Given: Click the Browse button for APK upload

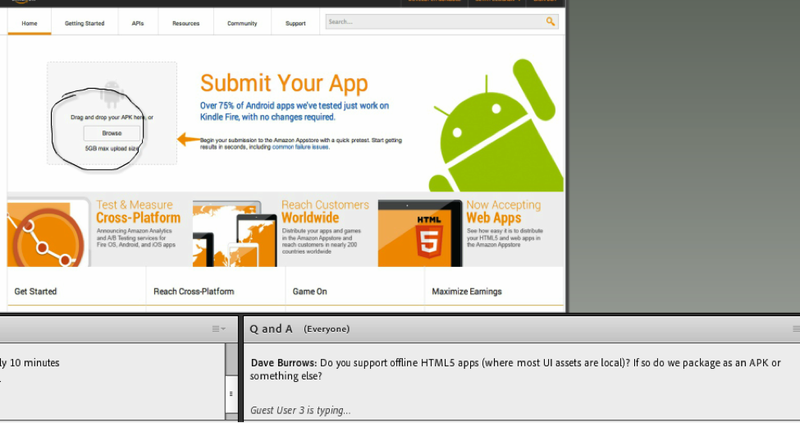Looking at the screenshot, I should [x=112, y=133].
